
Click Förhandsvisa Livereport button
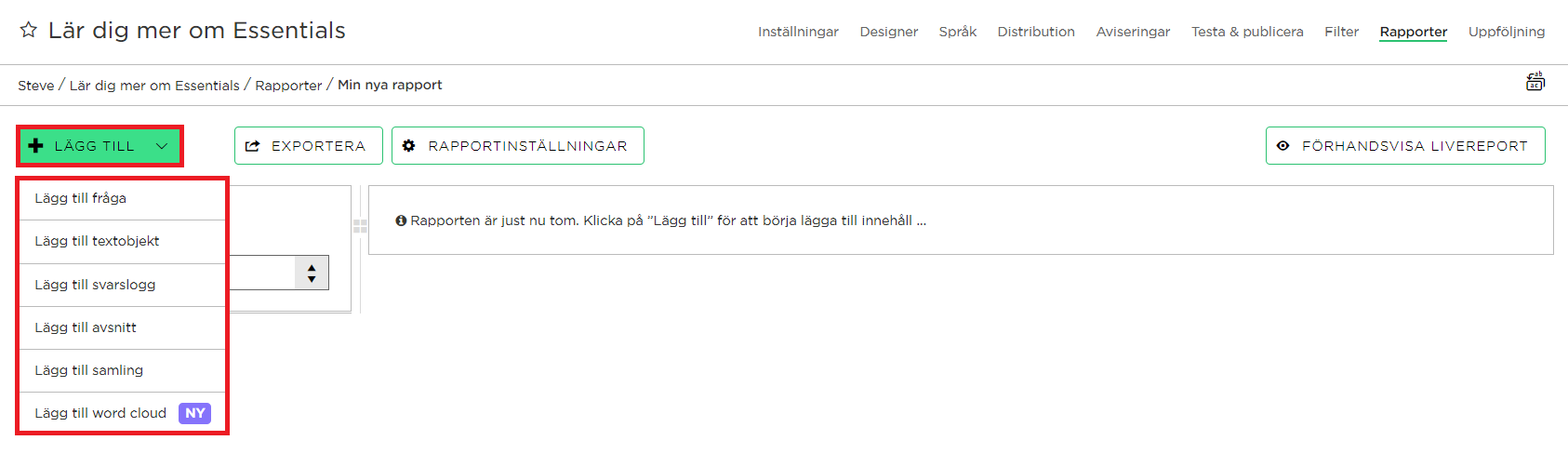pos(1405,146)
